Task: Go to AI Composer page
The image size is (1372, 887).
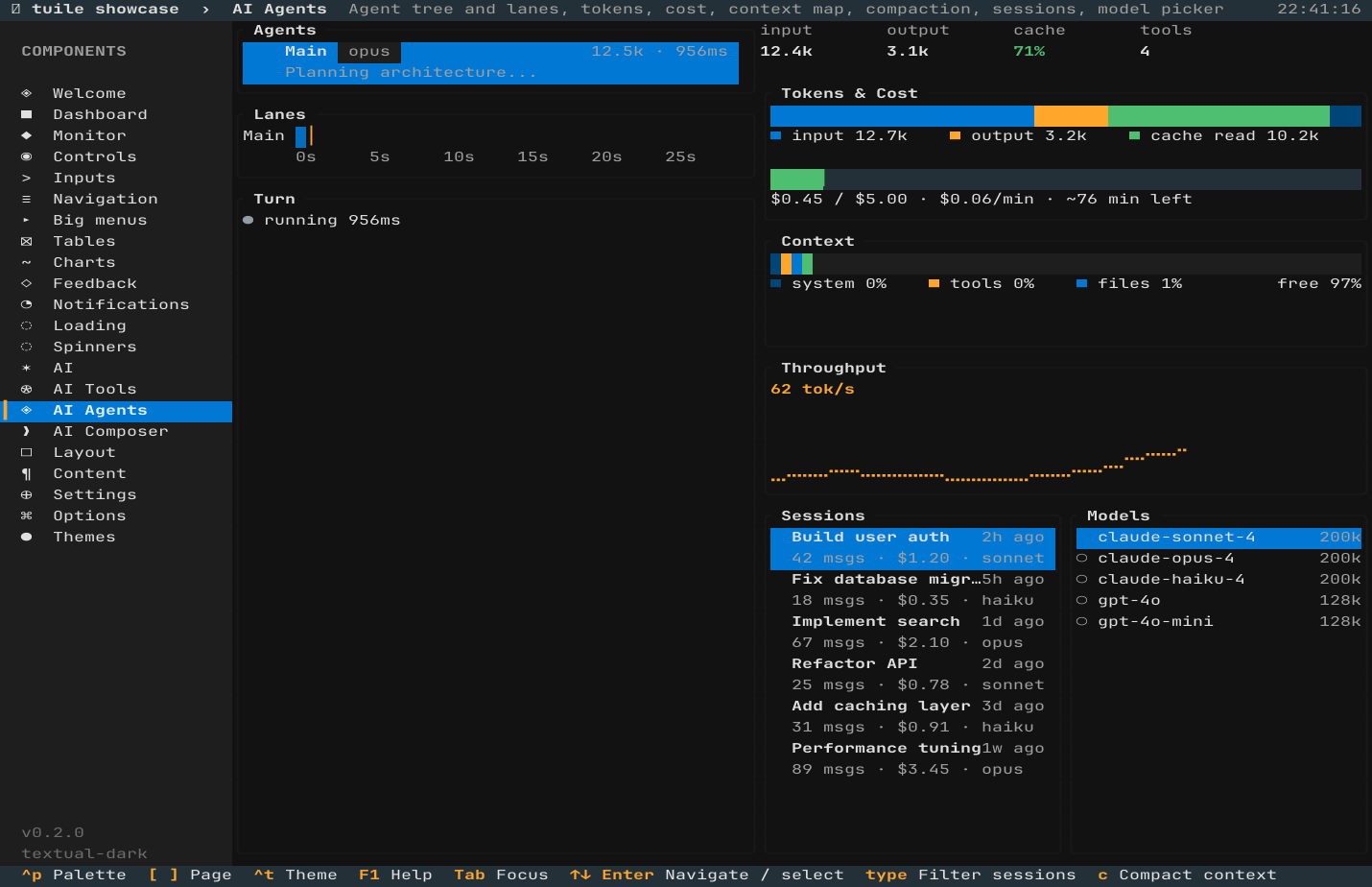Action: [x=116, y=431]
